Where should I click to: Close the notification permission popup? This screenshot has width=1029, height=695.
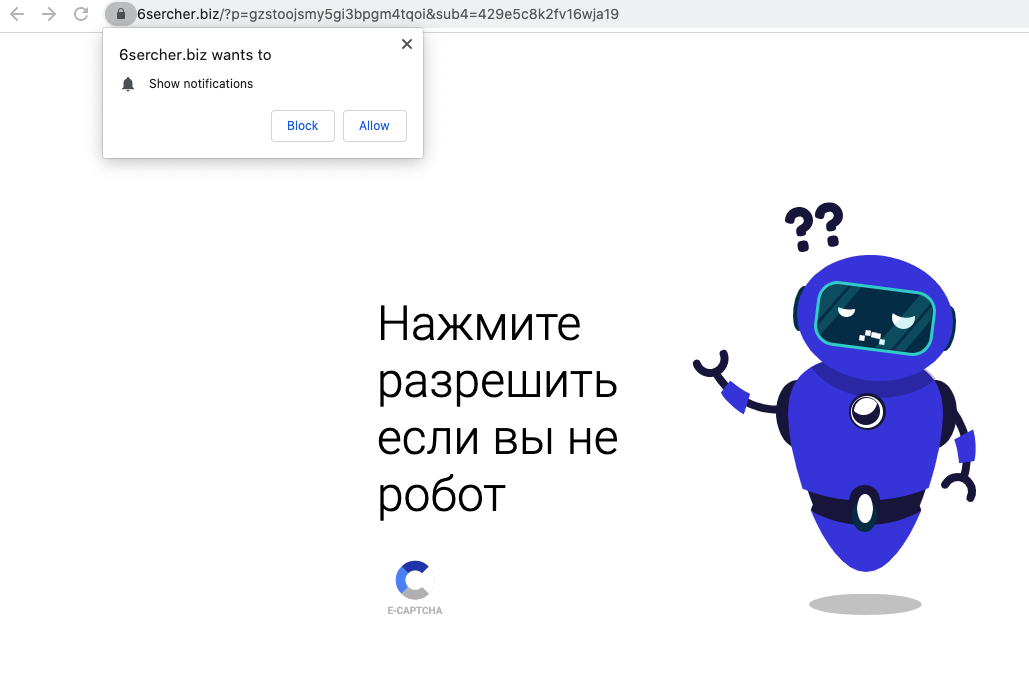click(x=406, y=44)
